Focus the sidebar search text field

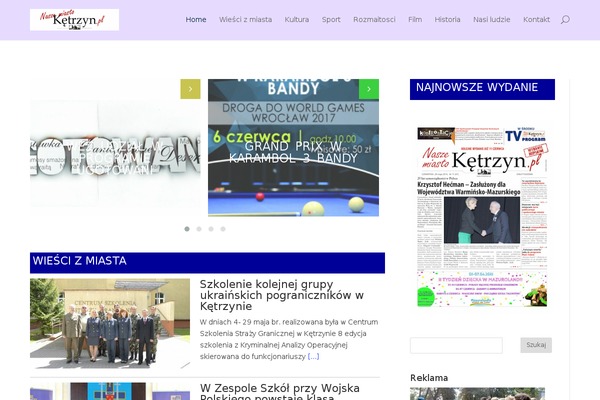(x=456, y=345)
